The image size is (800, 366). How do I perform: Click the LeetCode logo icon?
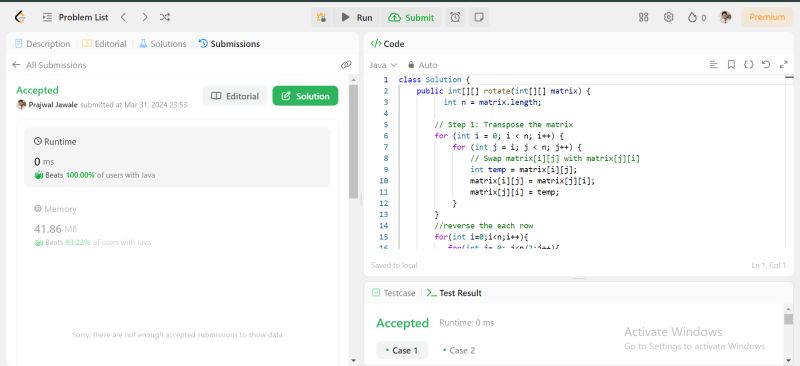pos(20,17)
